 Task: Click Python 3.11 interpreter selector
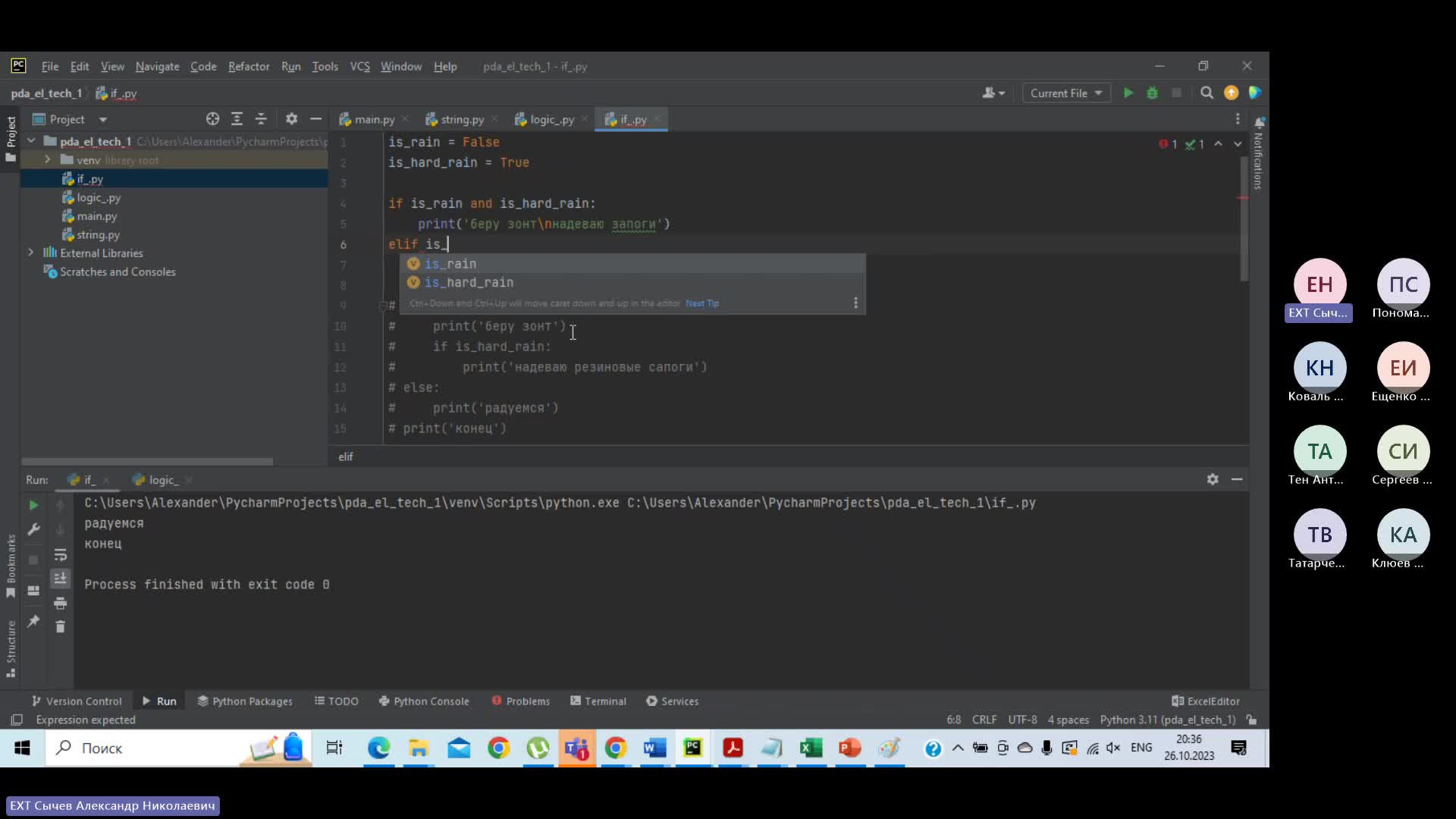[1167, 720]
